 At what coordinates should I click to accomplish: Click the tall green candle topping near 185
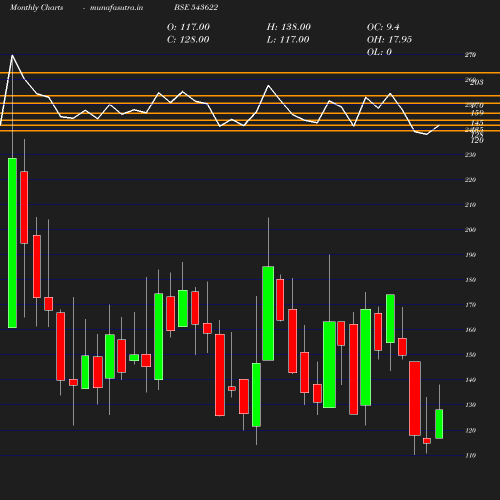point(268,313)
